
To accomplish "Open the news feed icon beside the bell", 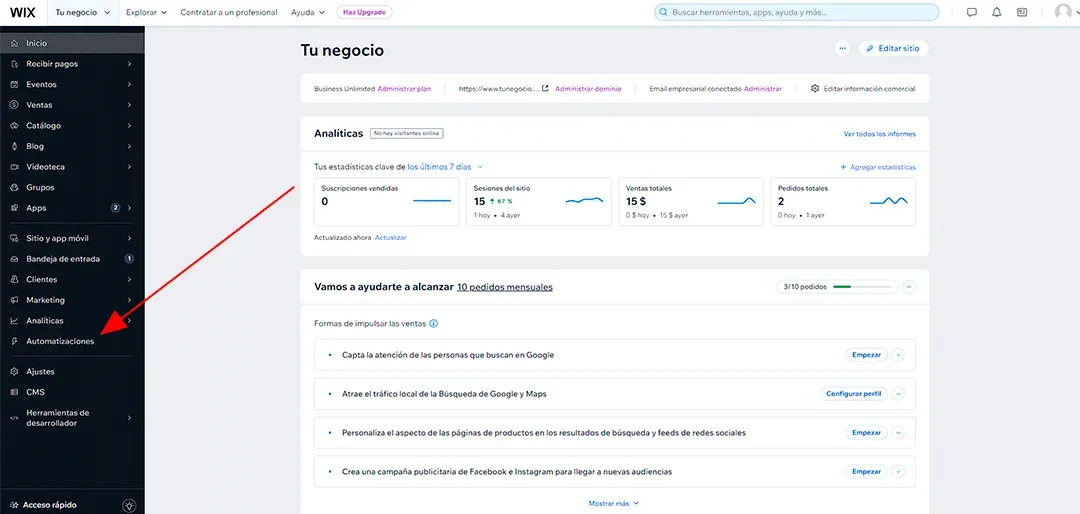I will (1021, 12).
